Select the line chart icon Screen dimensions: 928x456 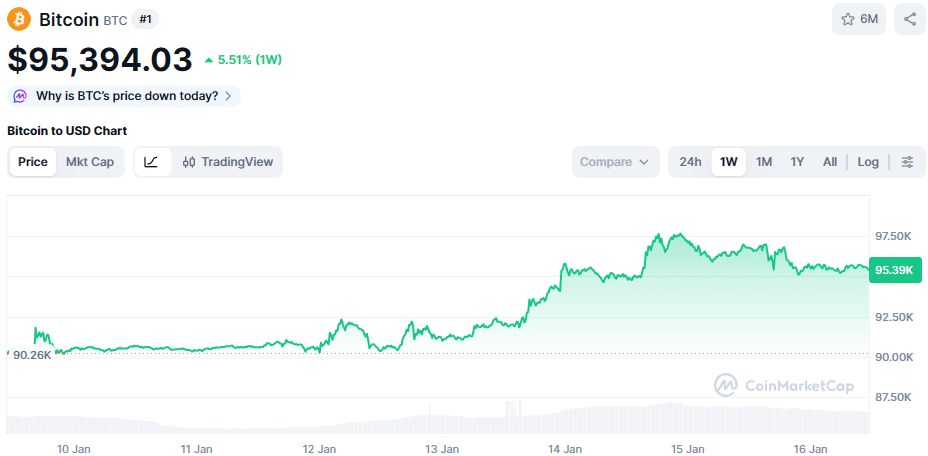point(152,162)
